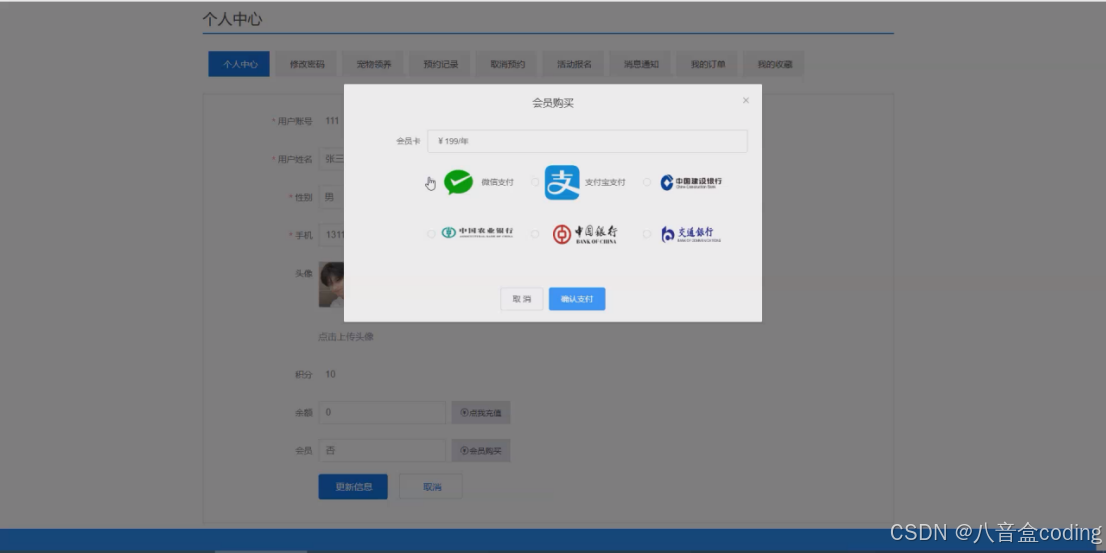Select the WeChat Pay logo icon
This screenshot has width=1106, height=553.
458,183
